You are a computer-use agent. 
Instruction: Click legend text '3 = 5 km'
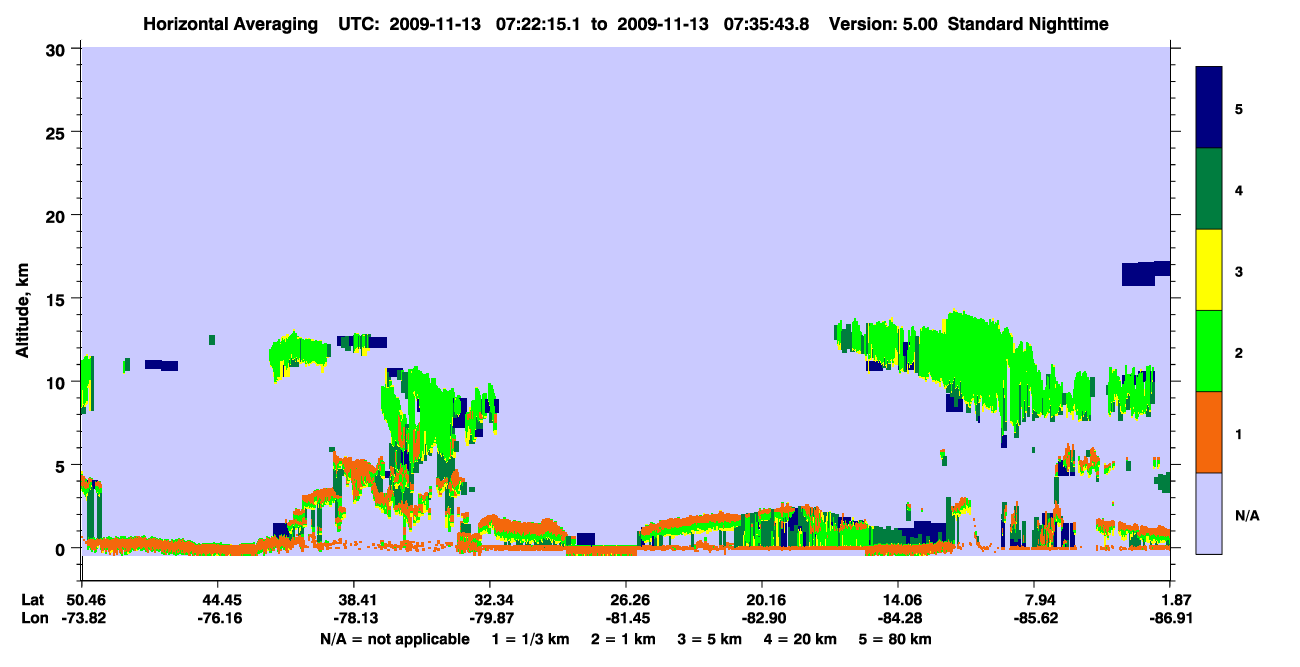(711, 639)
